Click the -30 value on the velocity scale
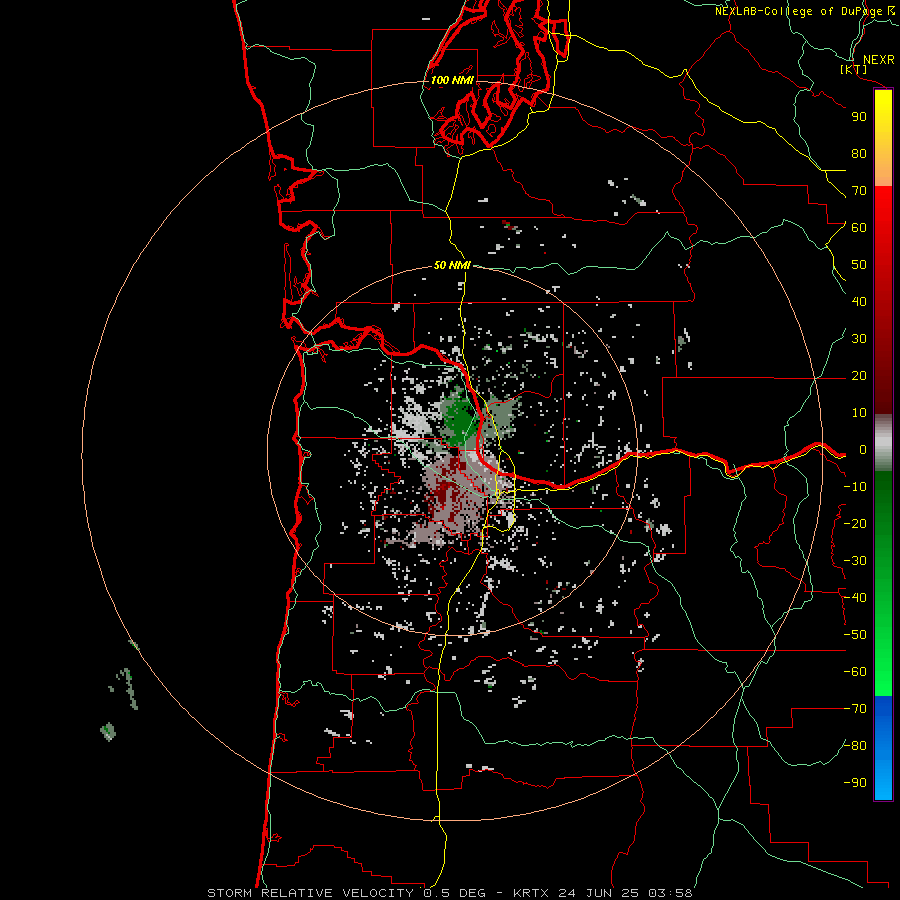Viewport: 900px width, 900px height. [855, 561]
